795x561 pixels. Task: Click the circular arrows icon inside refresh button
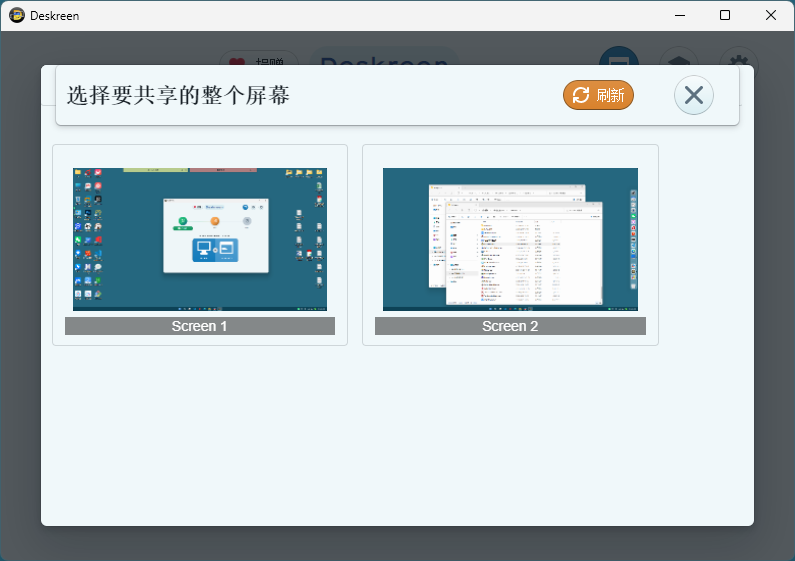[581, 95]
